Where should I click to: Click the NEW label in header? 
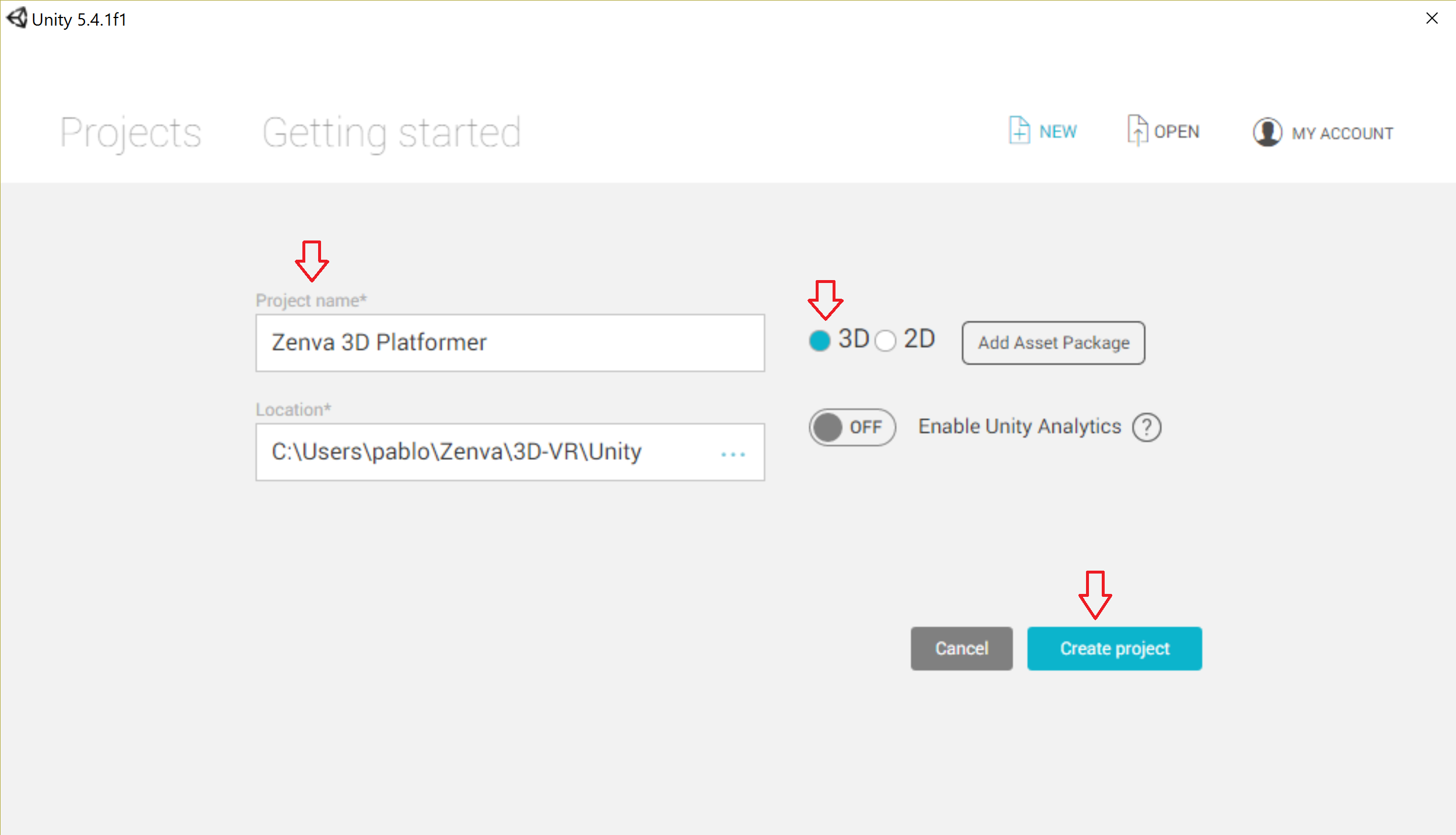point(1058,132)
